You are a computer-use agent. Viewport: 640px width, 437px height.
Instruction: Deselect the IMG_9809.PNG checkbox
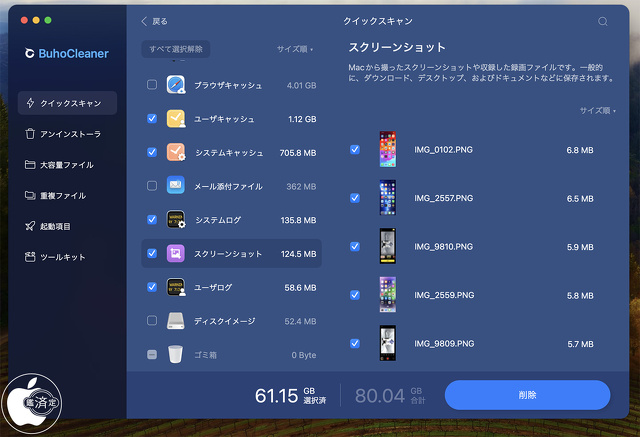click(355, 343)
